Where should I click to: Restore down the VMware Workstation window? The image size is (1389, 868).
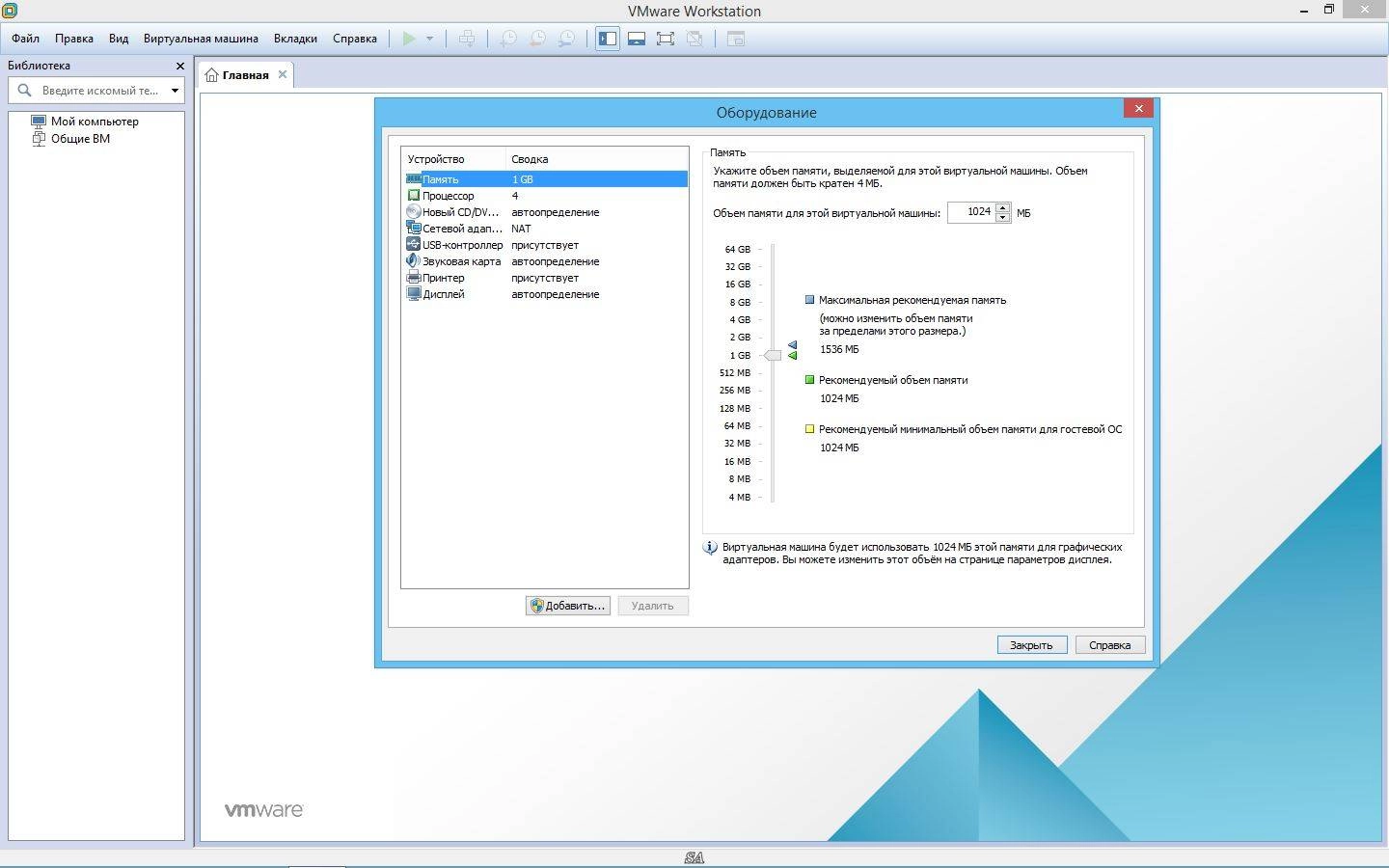(x=1328, y=10)
